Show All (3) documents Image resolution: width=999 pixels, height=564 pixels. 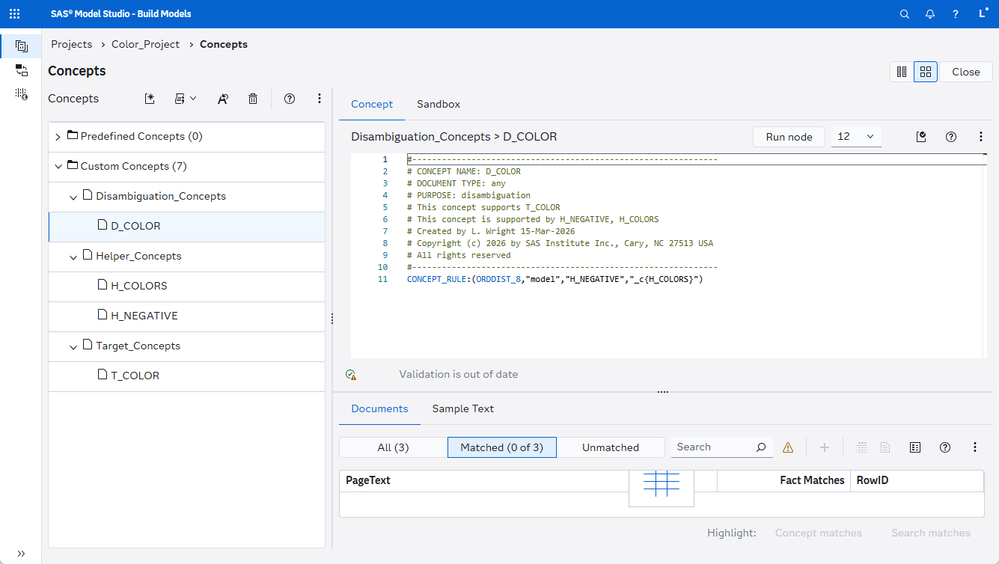pos(393,447)
